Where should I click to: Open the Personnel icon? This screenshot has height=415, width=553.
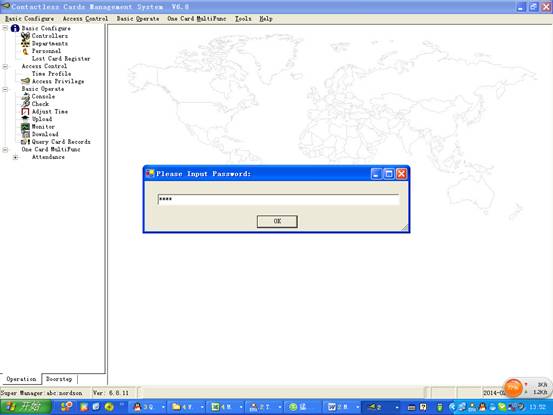click(x=25, y=51)
